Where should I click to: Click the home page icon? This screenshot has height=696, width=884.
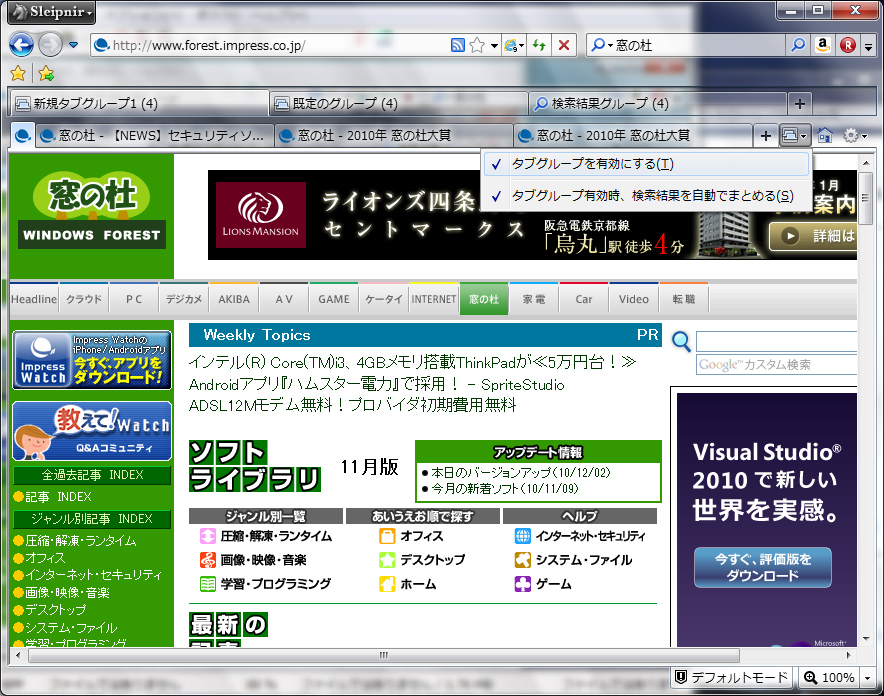pos(825,135)
